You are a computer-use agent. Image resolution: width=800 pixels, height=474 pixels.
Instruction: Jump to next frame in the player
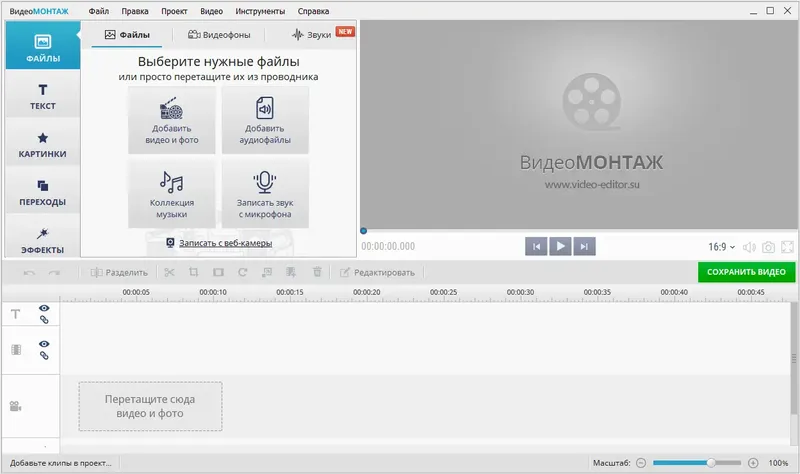tap(584, 246)
